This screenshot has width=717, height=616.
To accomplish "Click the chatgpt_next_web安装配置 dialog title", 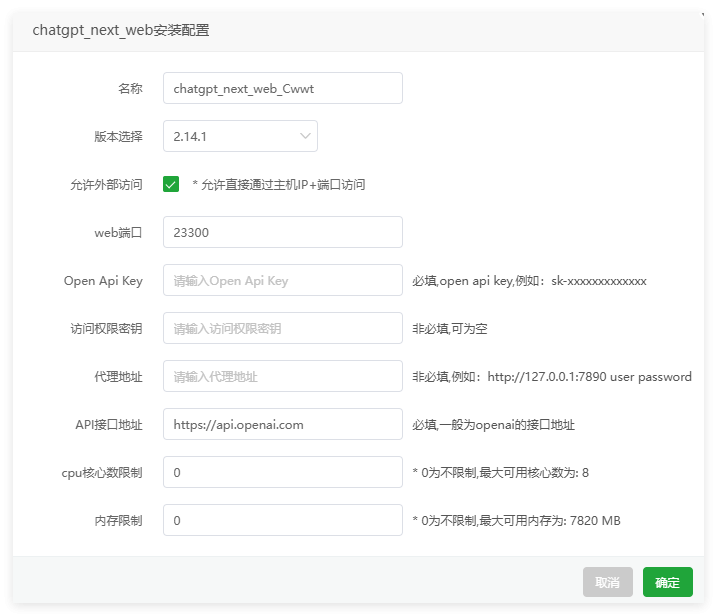I will tap(120, 30).
